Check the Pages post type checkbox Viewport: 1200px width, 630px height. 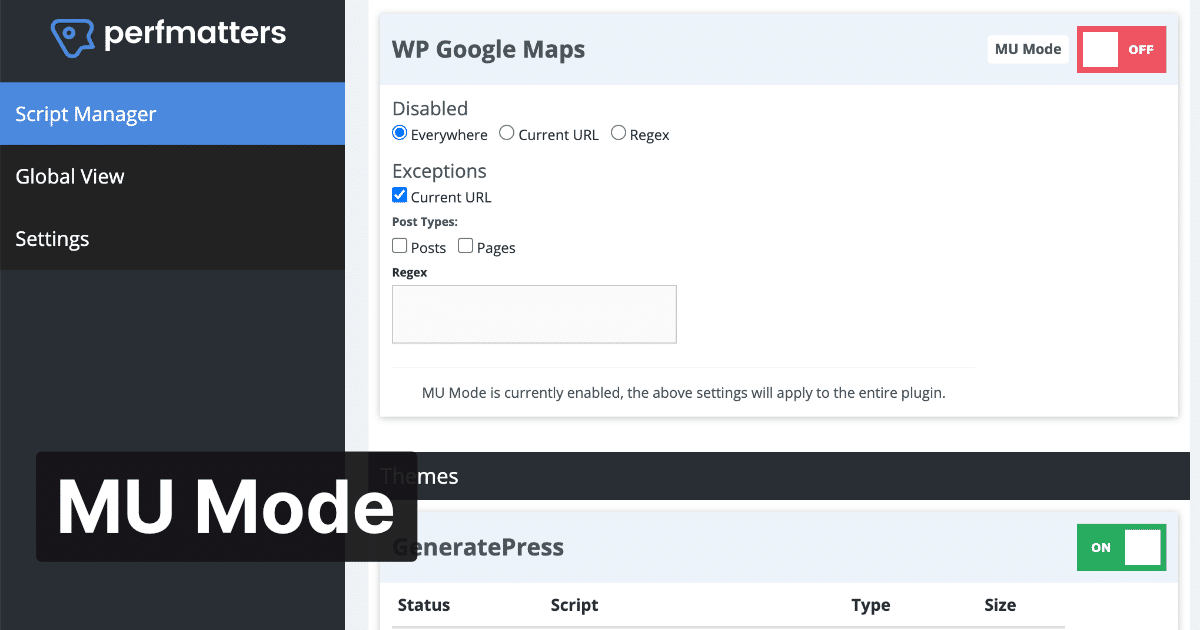465,245
